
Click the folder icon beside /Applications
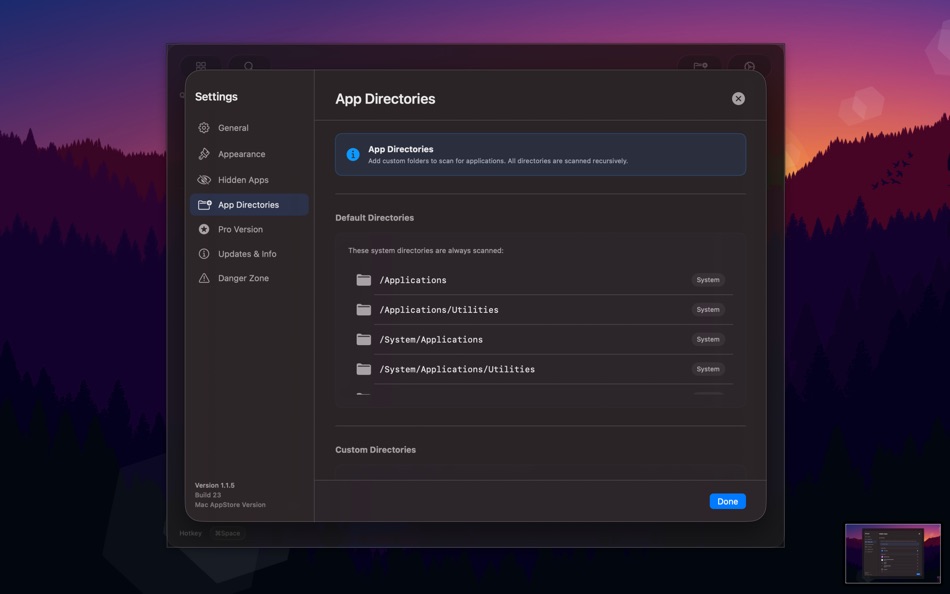(x=364, y=280)
